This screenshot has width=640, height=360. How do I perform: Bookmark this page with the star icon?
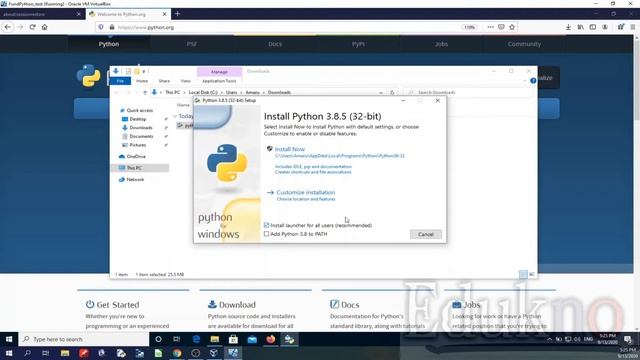[x=512, y=27]
